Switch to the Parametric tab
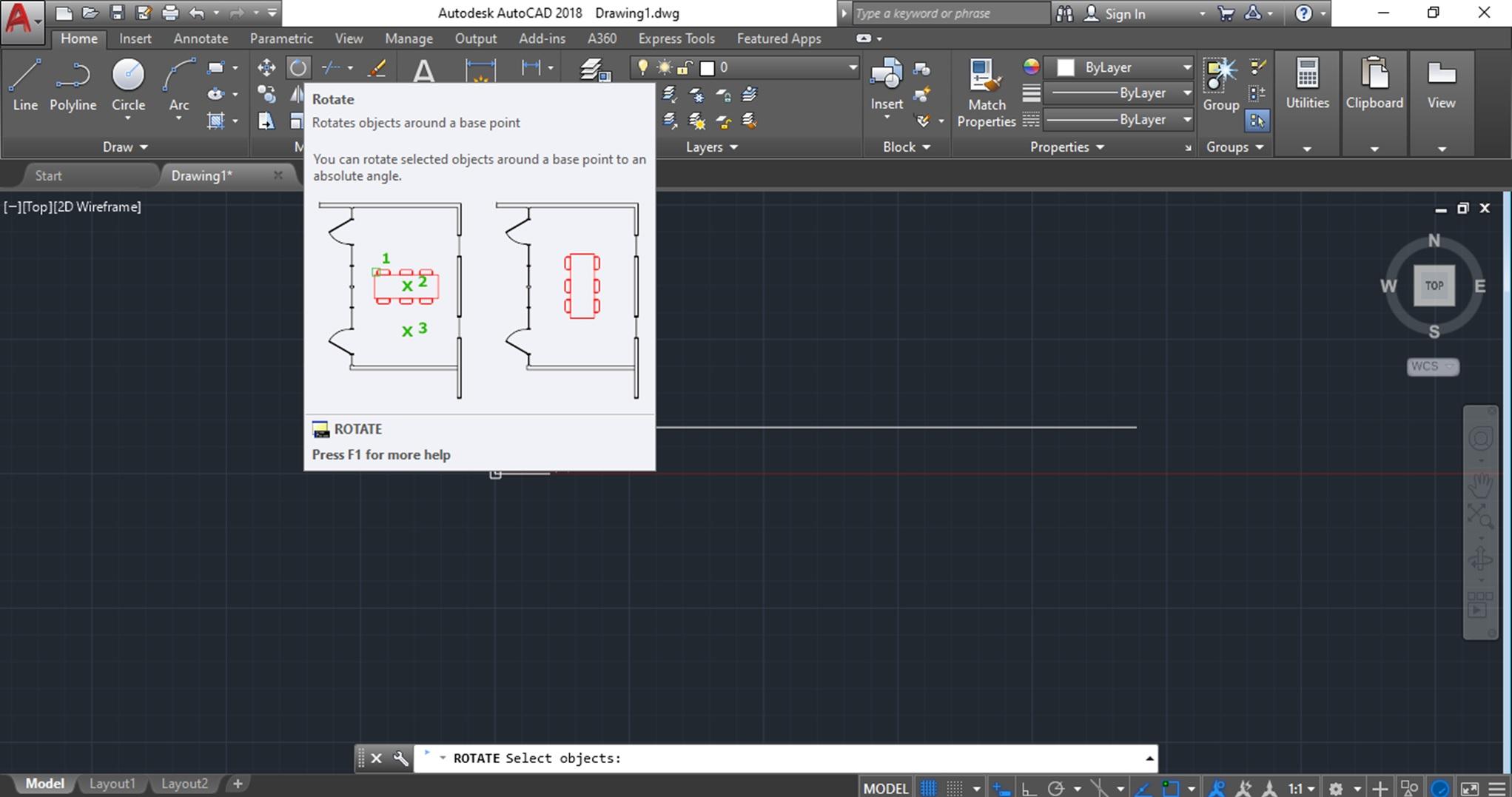 click(281, 38)
